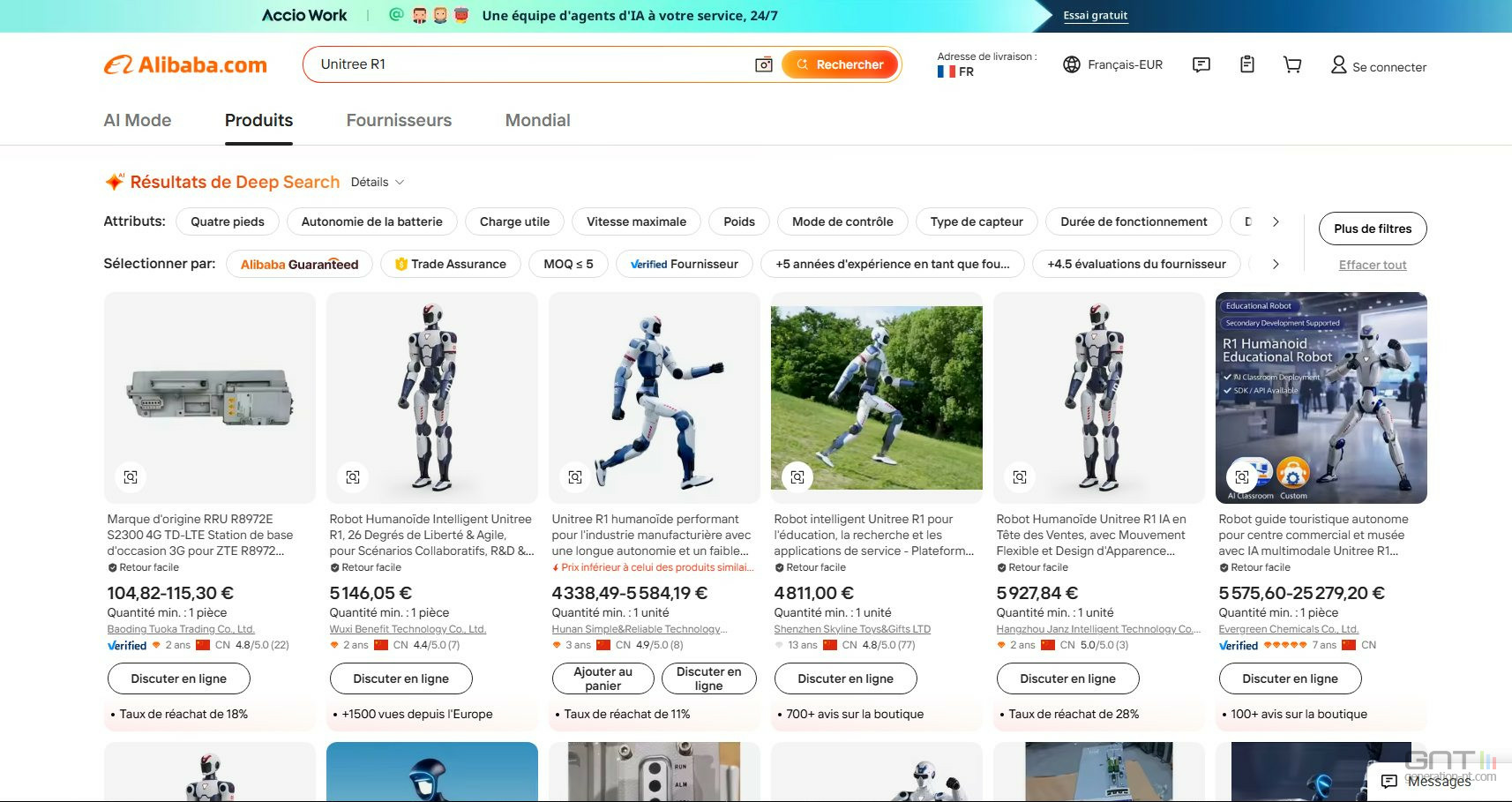Viewport: 1512px width, 802px height.
Task: Click the globe language and currency icon
Action: click(1072, 64)
